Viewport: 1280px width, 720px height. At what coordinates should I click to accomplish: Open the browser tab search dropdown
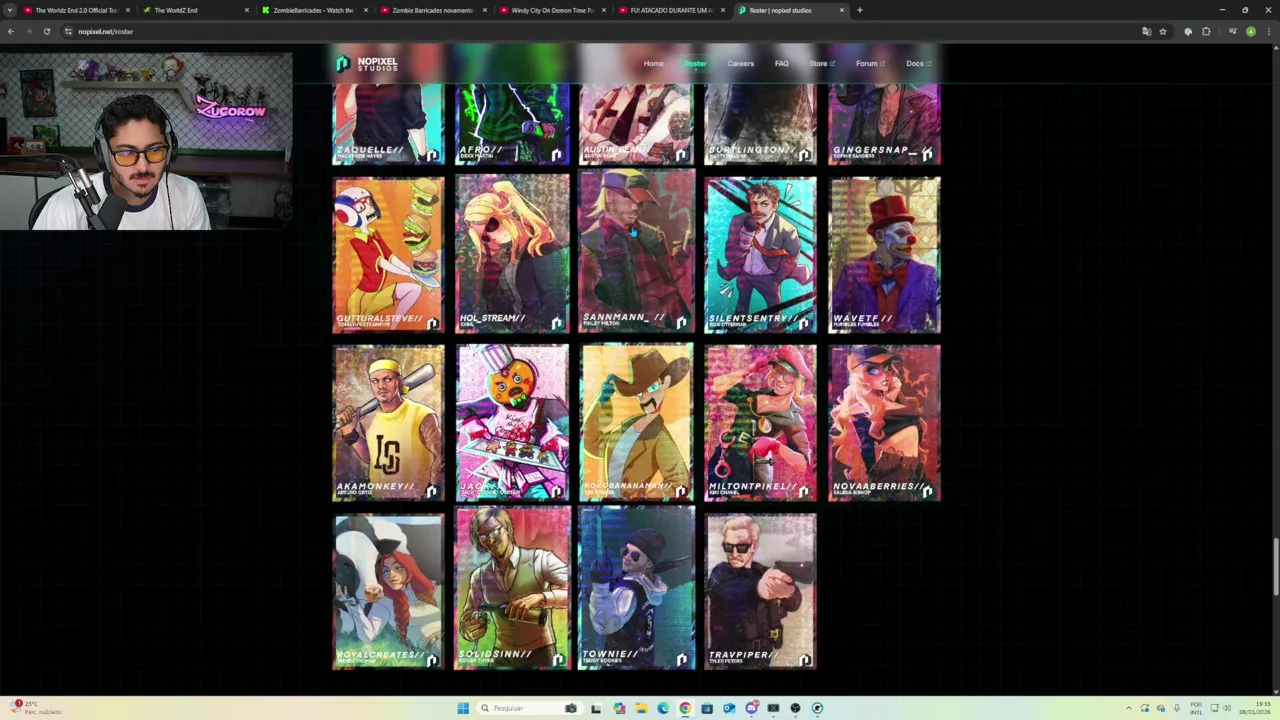pos(10,10)
